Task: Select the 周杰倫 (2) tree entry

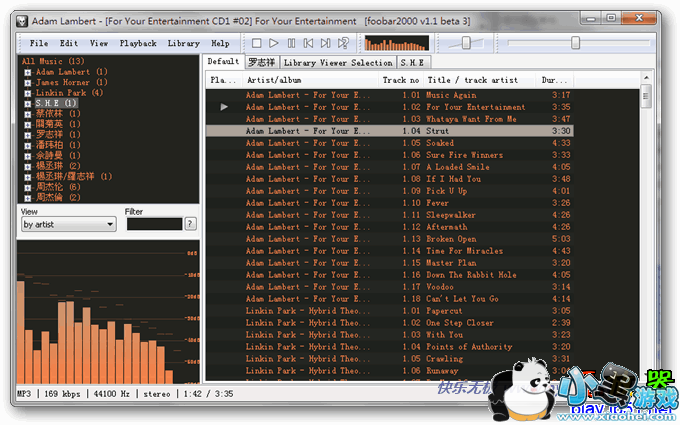Action: coord(58,197)
